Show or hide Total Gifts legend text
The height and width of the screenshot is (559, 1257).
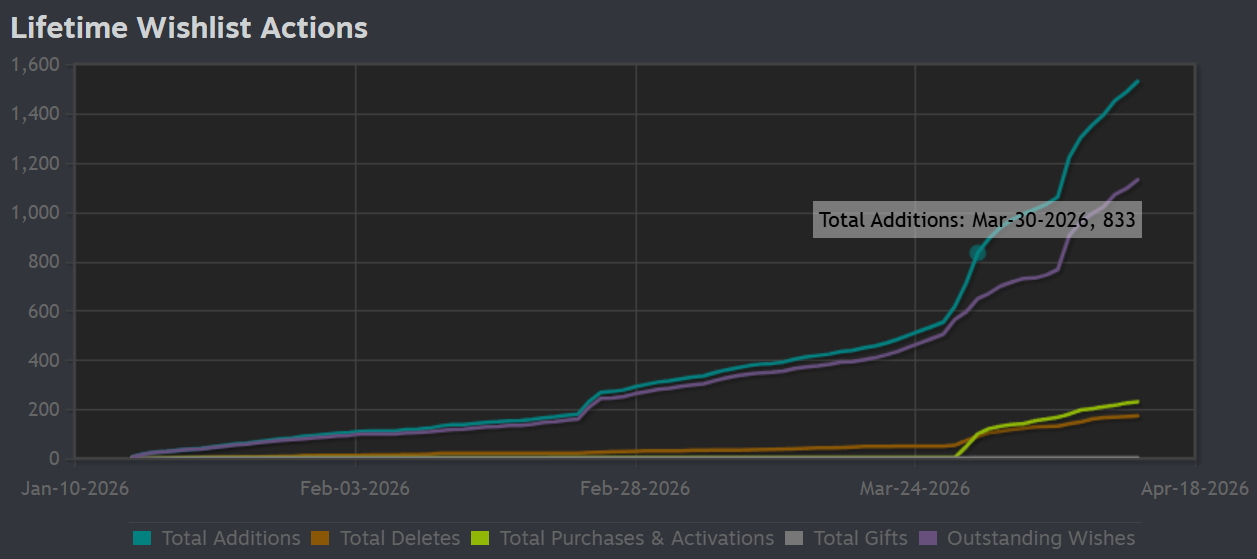(860, 539)
